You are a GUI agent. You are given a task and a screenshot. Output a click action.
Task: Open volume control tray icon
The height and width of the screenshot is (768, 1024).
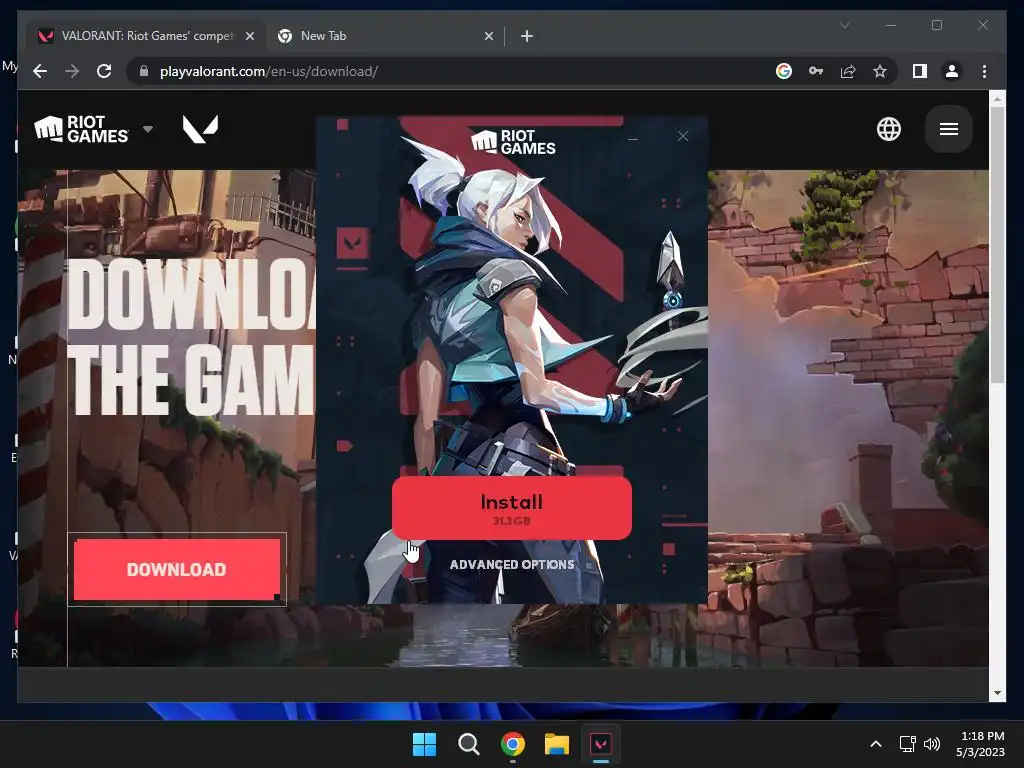pos(932,744)
